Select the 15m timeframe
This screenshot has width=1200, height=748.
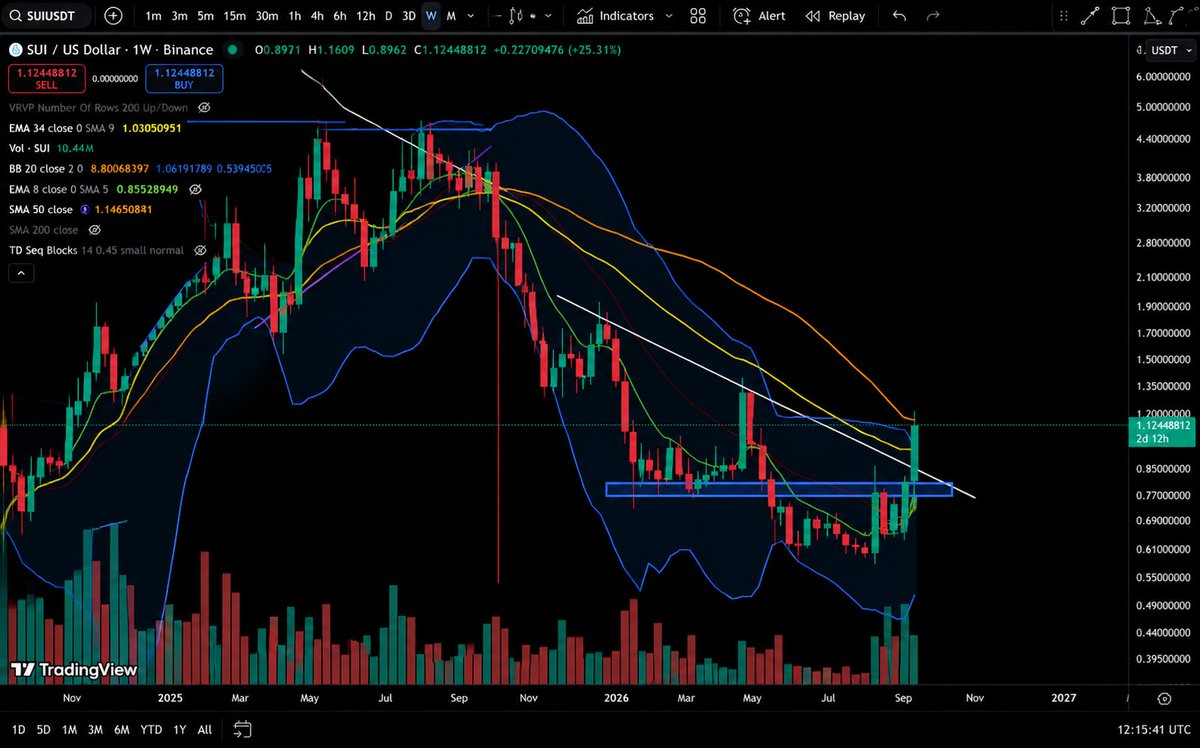pos(235,16)
